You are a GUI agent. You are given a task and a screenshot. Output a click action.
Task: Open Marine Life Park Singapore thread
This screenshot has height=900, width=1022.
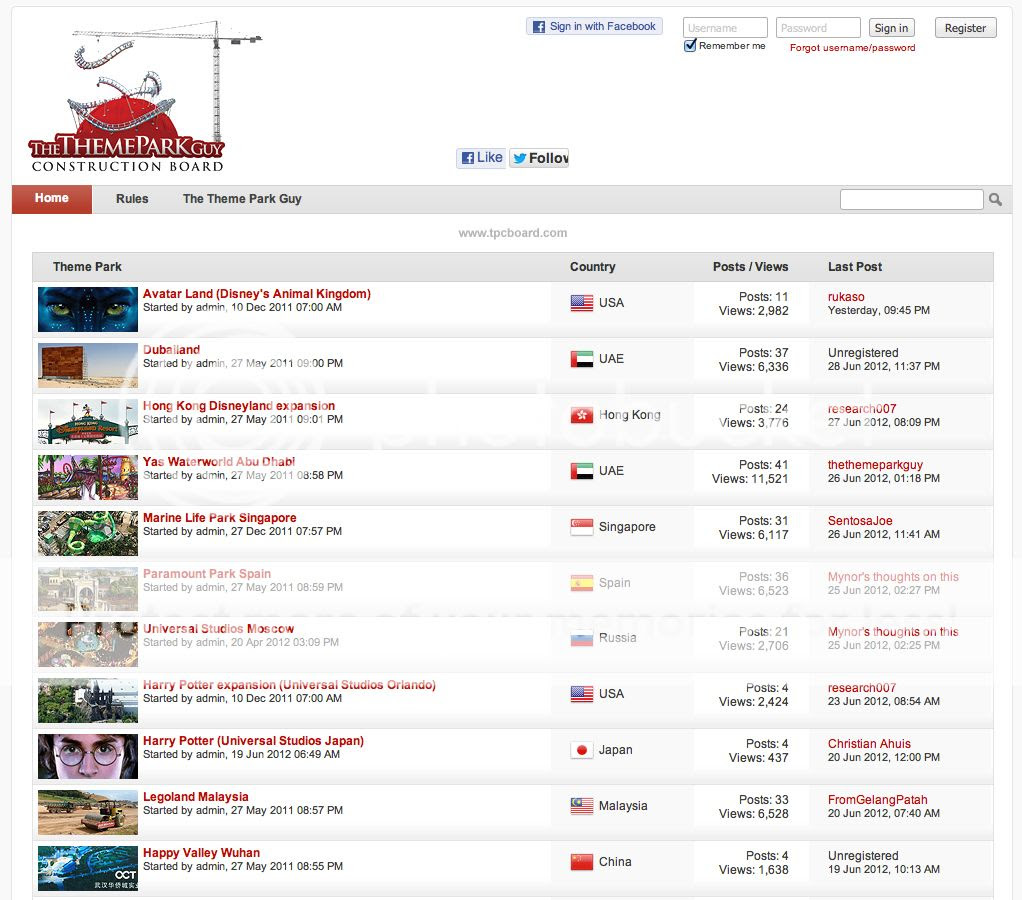point(220,518)
